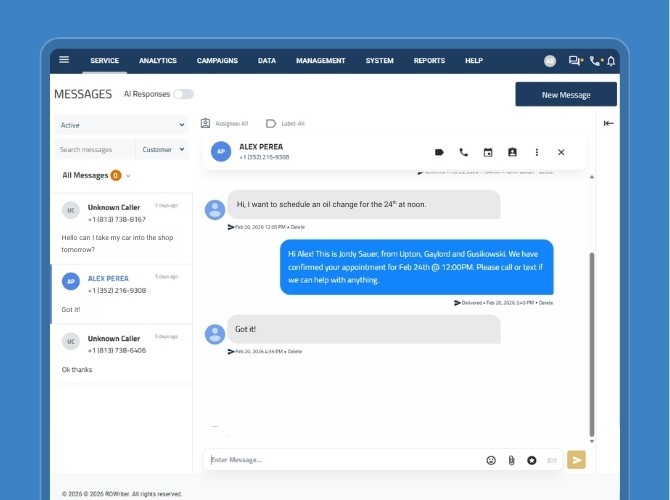The image size is (670, 500).
Task: Attach a file with the paperclip icon
Action: pyautogui.click(x=511, y=460)
